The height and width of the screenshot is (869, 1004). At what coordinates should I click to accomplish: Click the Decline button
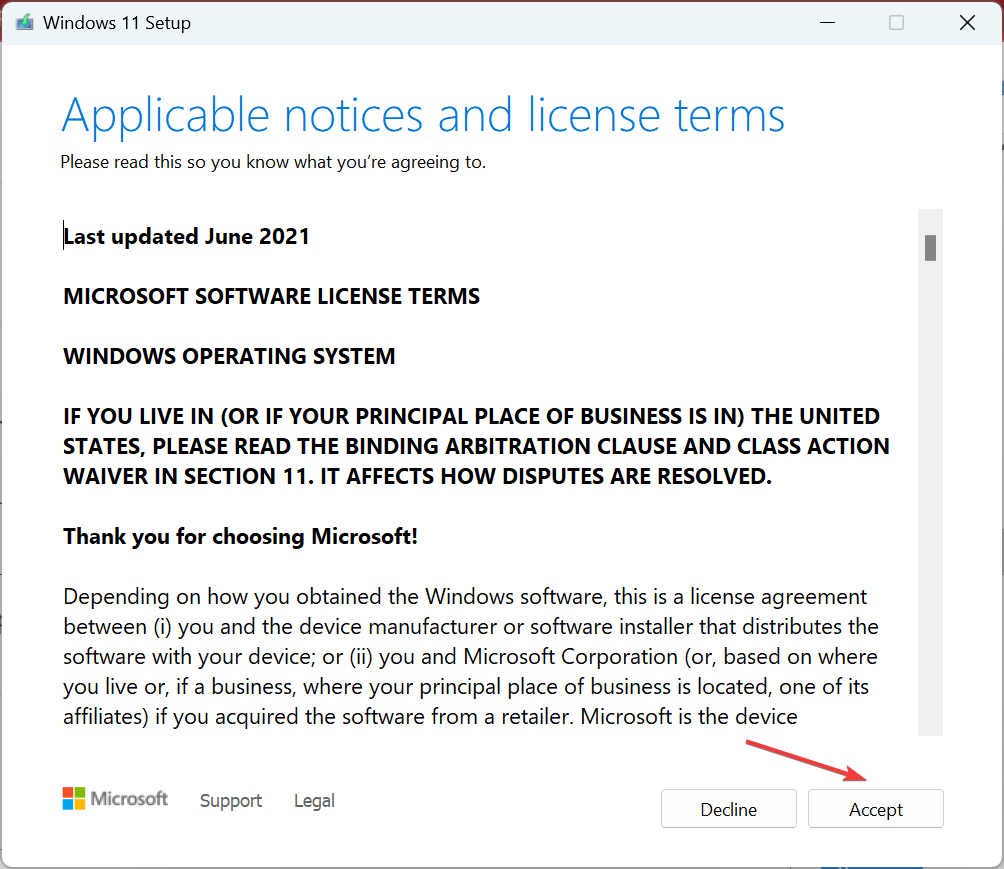728,809
